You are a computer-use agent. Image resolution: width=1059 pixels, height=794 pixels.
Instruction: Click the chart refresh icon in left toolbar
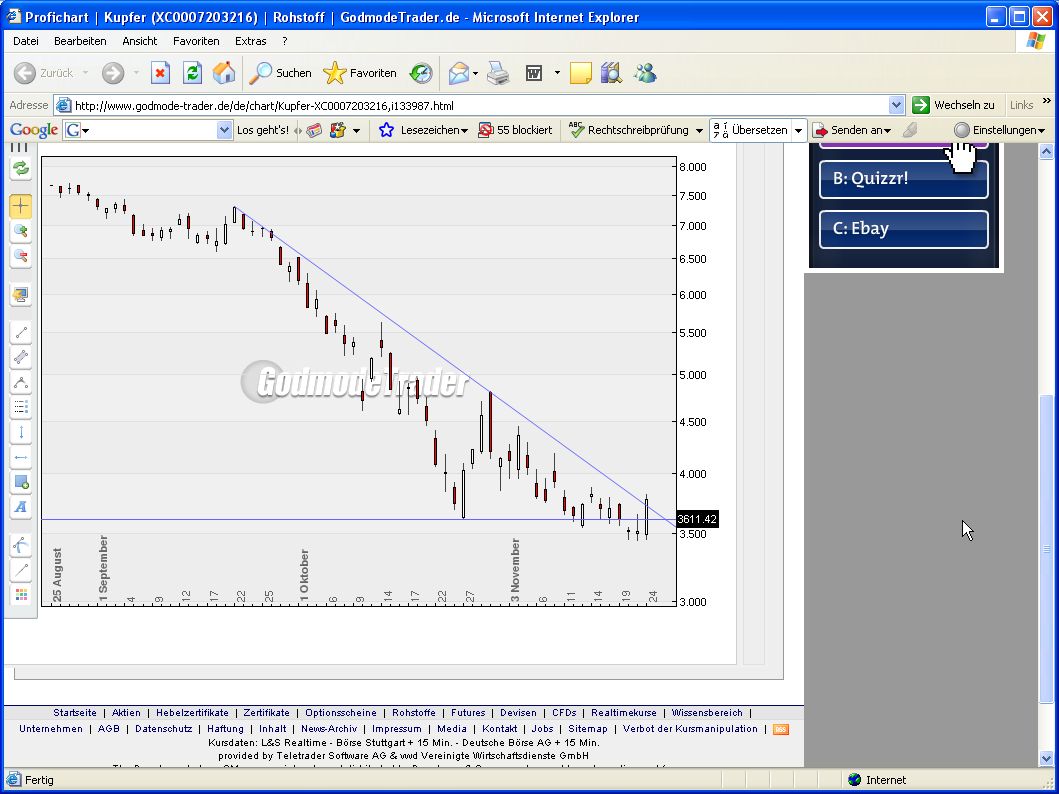(21, 168)
